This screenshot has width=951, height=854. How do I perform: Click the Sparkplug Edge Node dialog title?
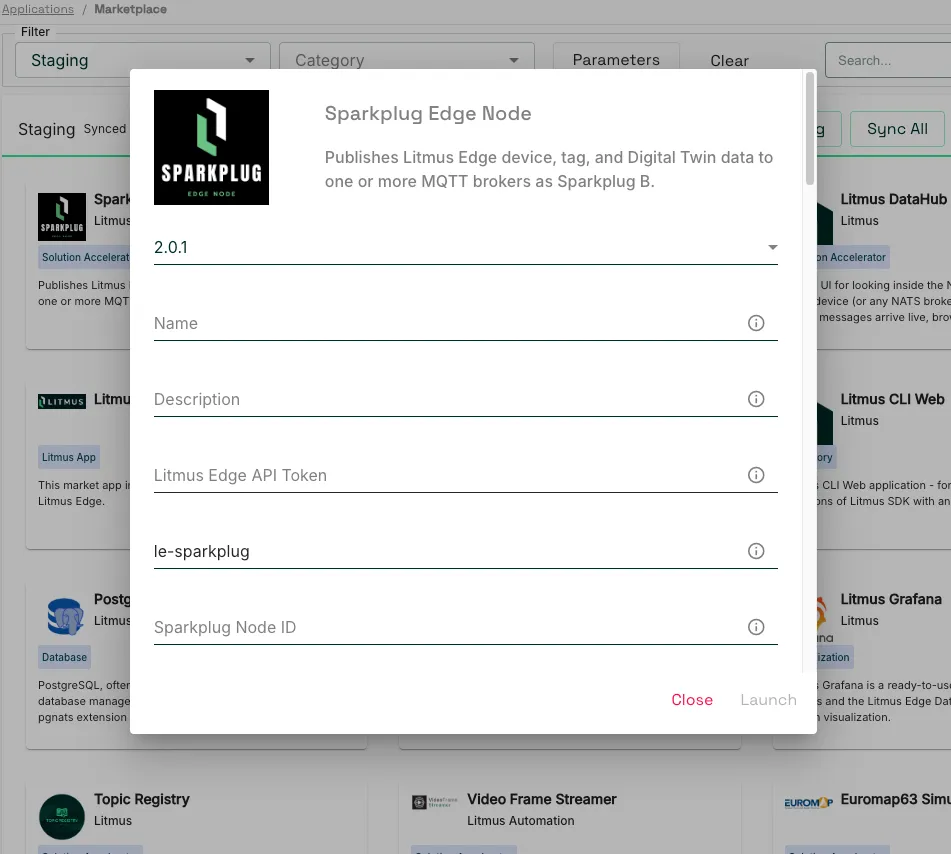[x=428, y=113]
